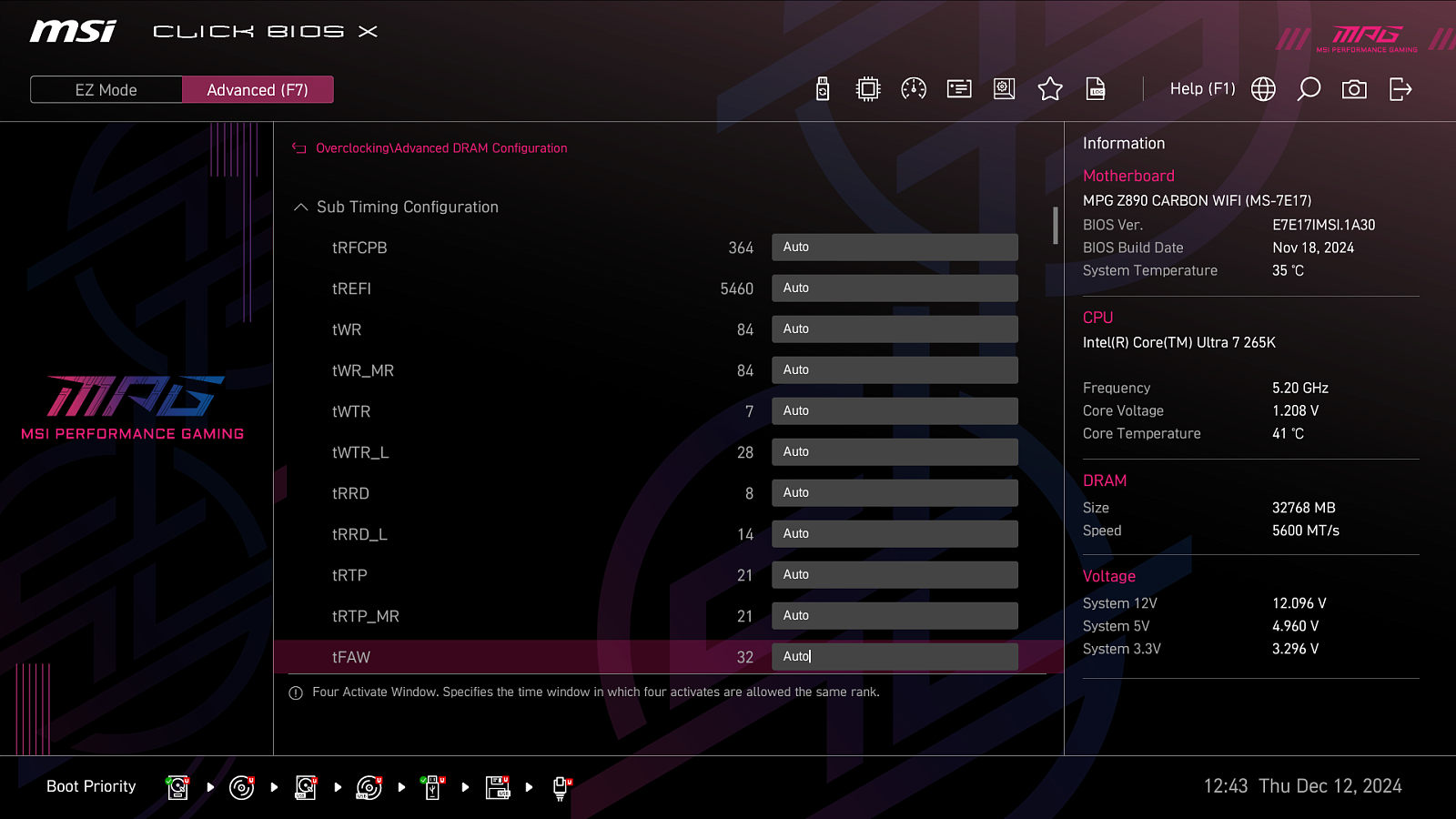Select the network boot device icon
This screenshot has height=819, width=1456.
point(561,787)
